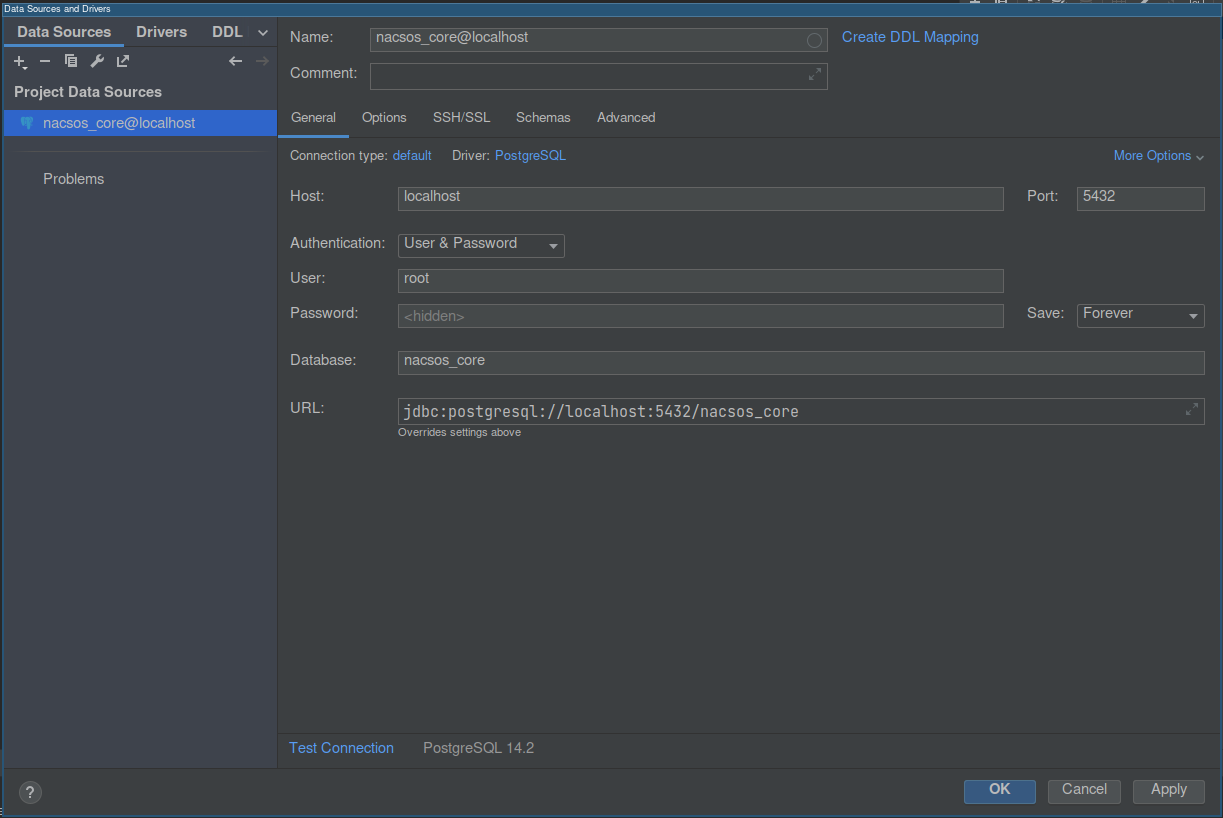1223x818 pixels.
Task: Expand the Comment field with expand icon
Action: click(x=815, y=74)
